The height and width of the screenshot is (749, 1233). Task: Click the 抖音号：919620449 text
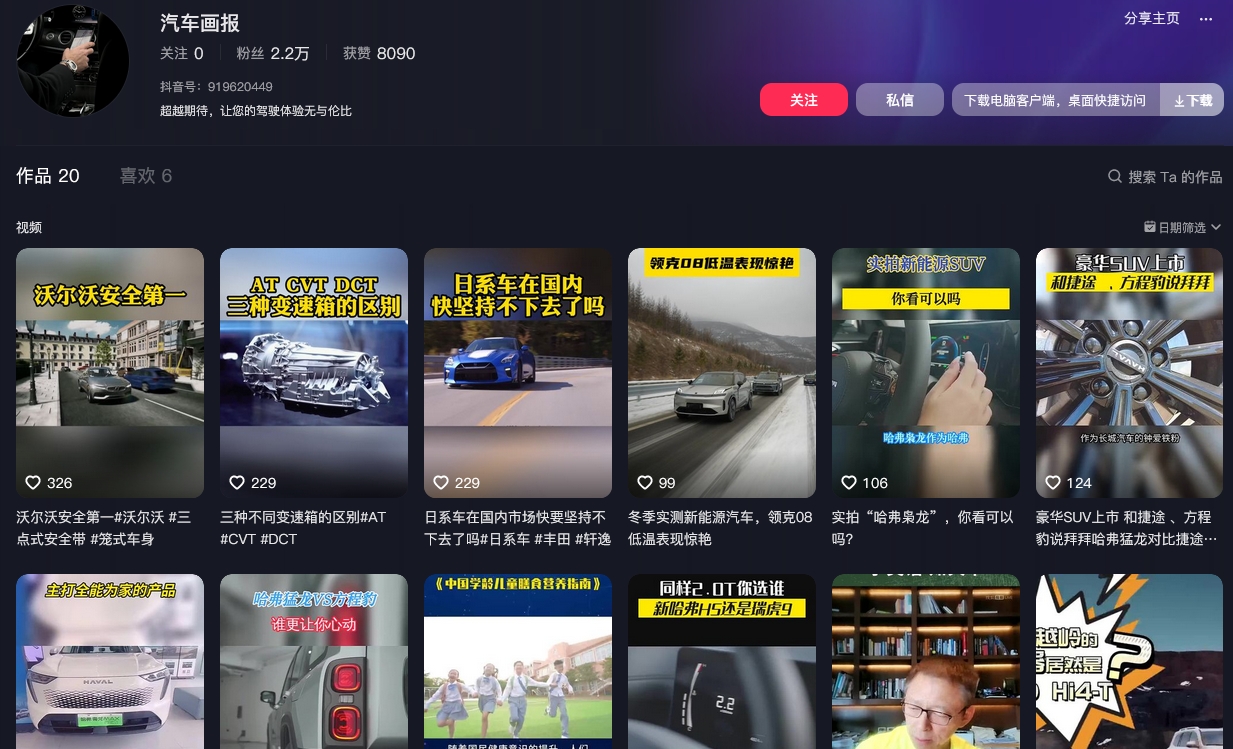click(x=216, y=87)
